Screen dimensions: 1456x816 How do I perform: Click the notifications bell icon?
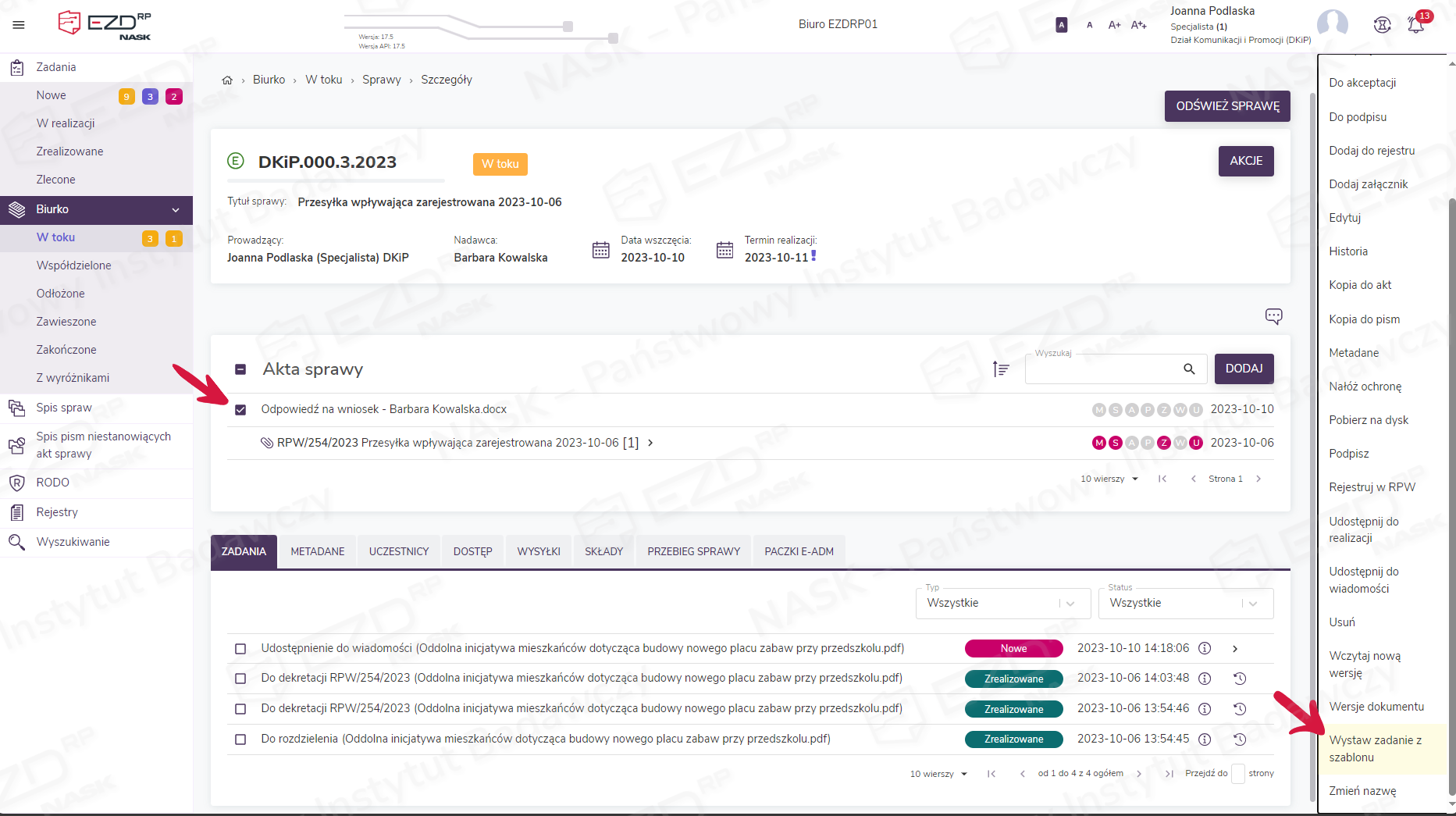(1415, 25)
